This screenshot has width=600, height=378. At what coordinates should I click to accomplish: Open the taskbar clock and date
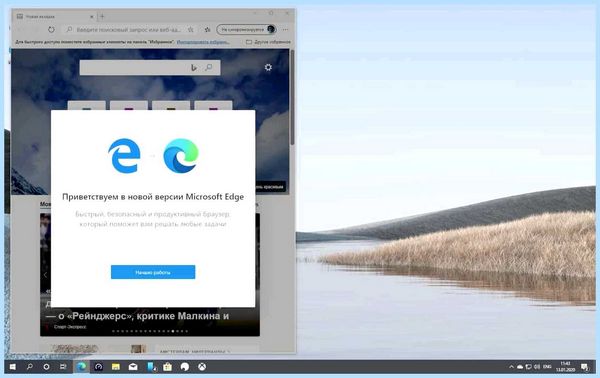(566, 367)
